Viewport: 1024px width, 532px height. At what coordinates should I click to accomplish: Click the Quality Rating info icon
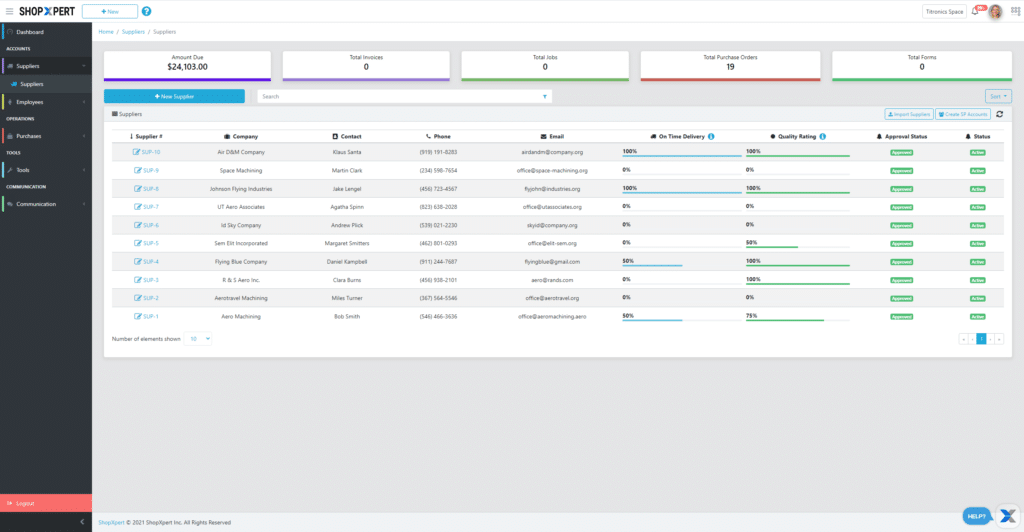822,135
